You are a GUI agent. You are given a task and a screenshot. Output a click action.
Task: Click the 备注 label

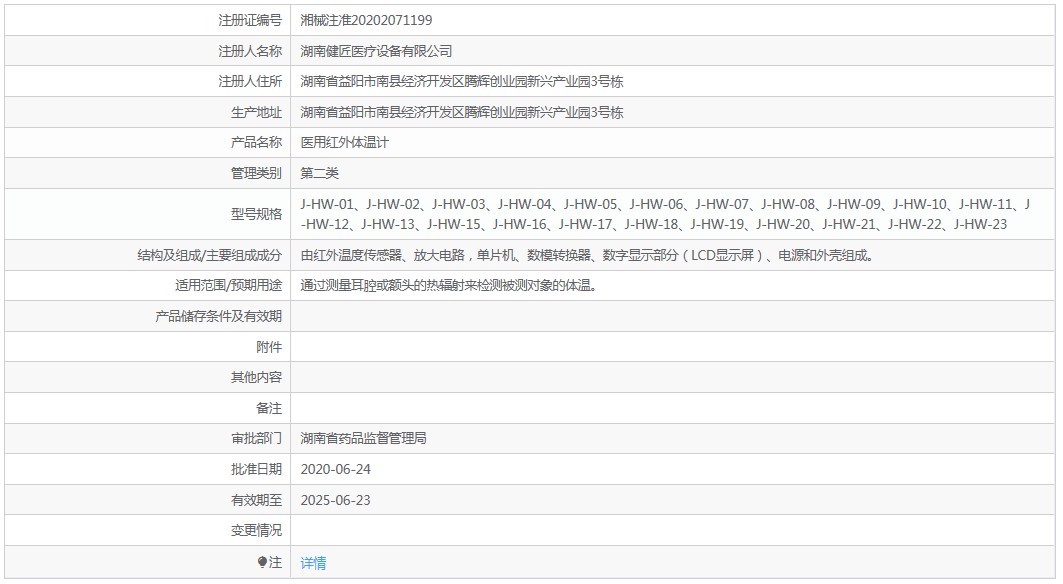[269, 408]
